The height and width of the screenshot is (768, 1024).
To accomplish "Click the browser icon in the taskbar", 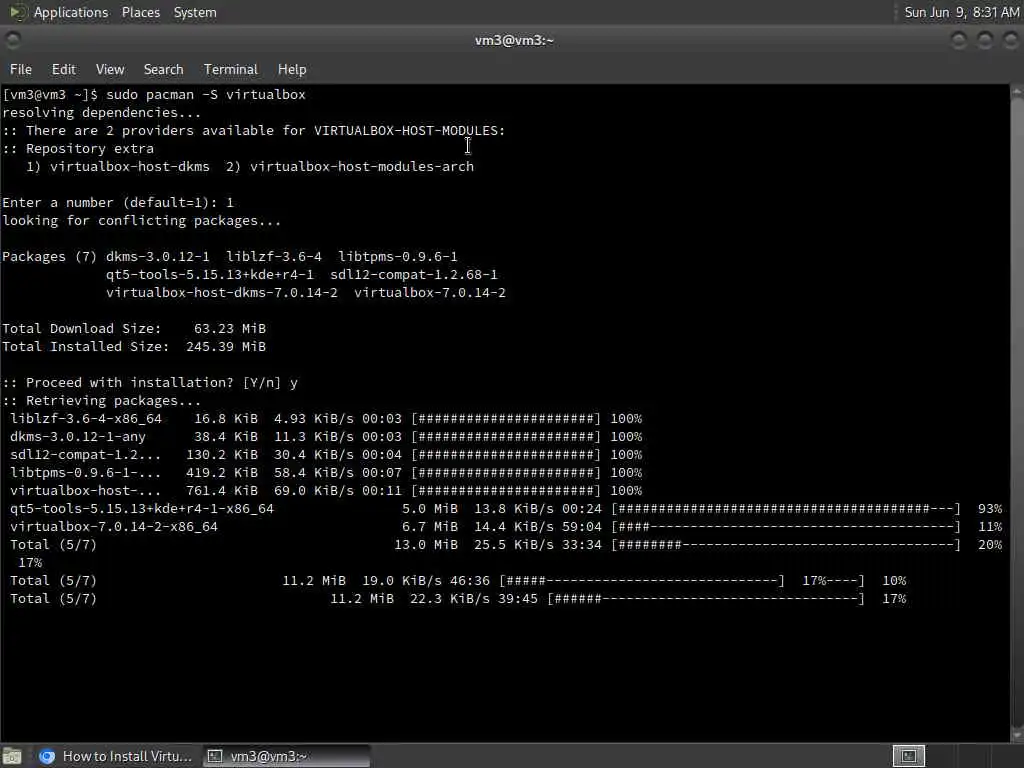I will [46, 756].
